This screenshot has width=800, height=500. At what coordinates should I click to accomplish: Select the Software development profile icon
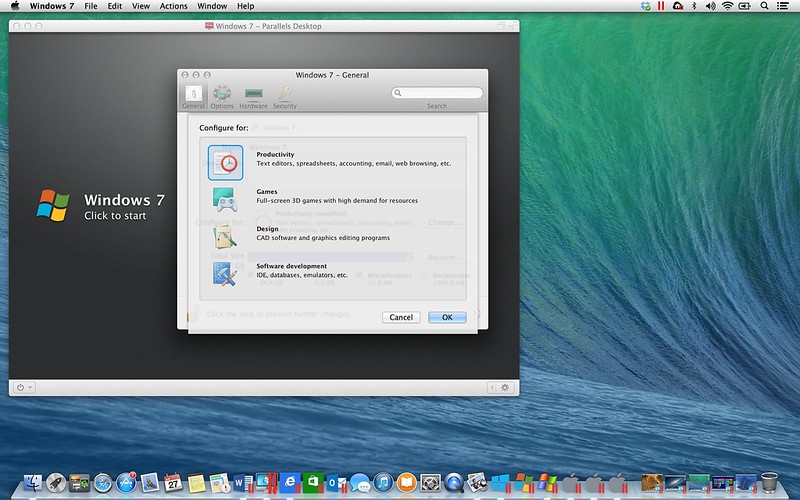(225, 273)
